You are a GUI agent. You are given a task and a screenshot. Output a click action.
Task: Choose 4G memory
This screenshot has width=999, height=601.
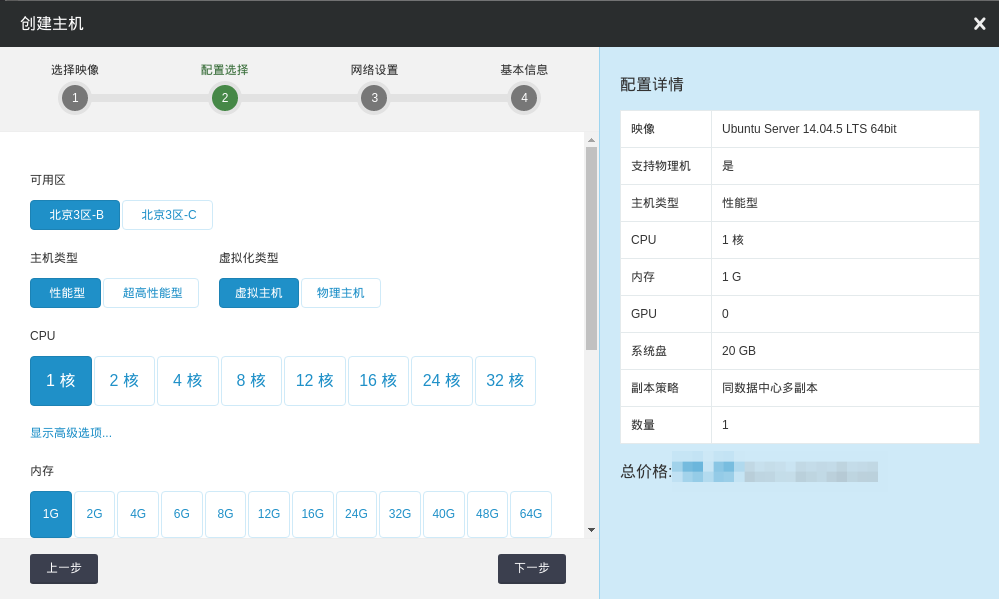click(138, 514)
